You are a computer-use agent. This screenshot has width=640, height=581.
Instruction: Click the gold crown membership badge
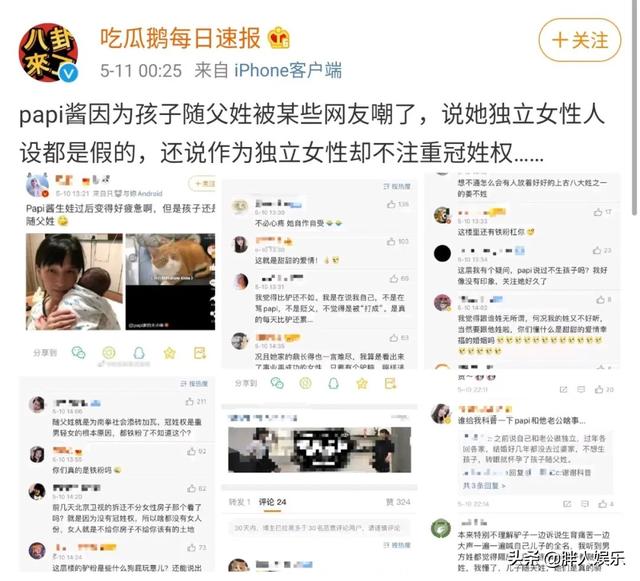279,38
